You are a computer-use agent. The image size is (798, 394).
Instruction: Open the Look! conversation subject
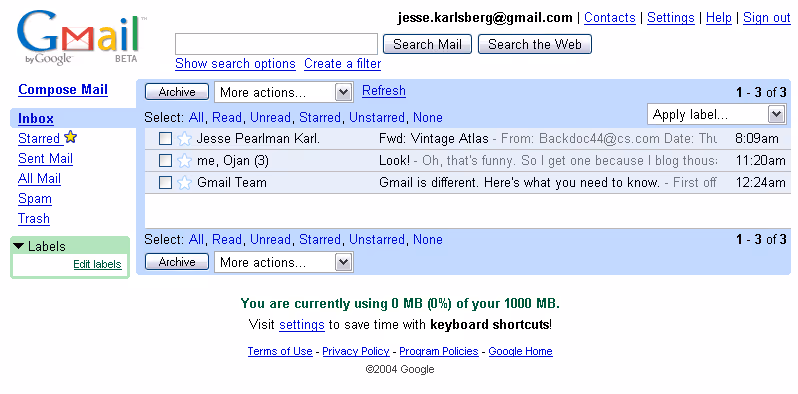[x=394, y=161]
